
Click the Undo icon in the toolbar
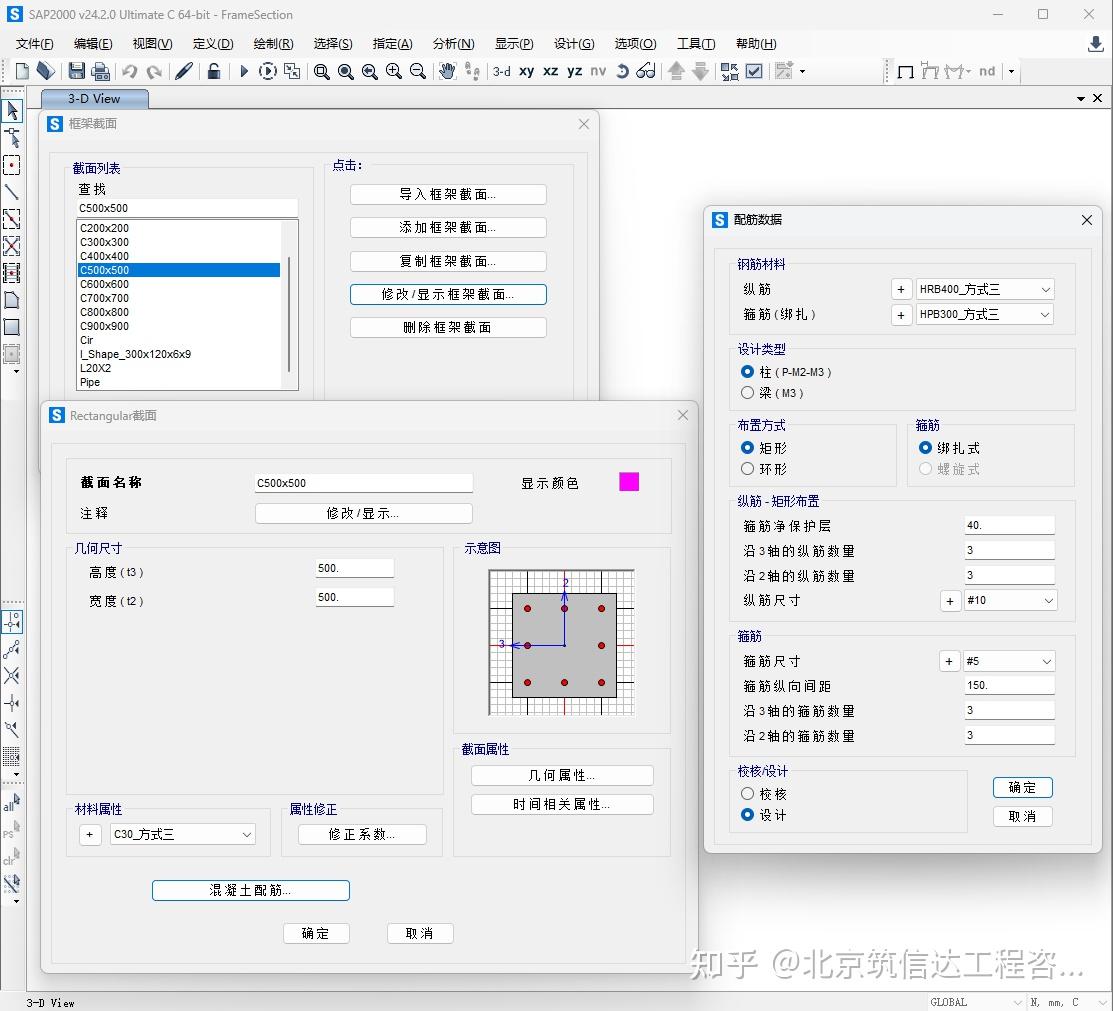click(128, 70)
